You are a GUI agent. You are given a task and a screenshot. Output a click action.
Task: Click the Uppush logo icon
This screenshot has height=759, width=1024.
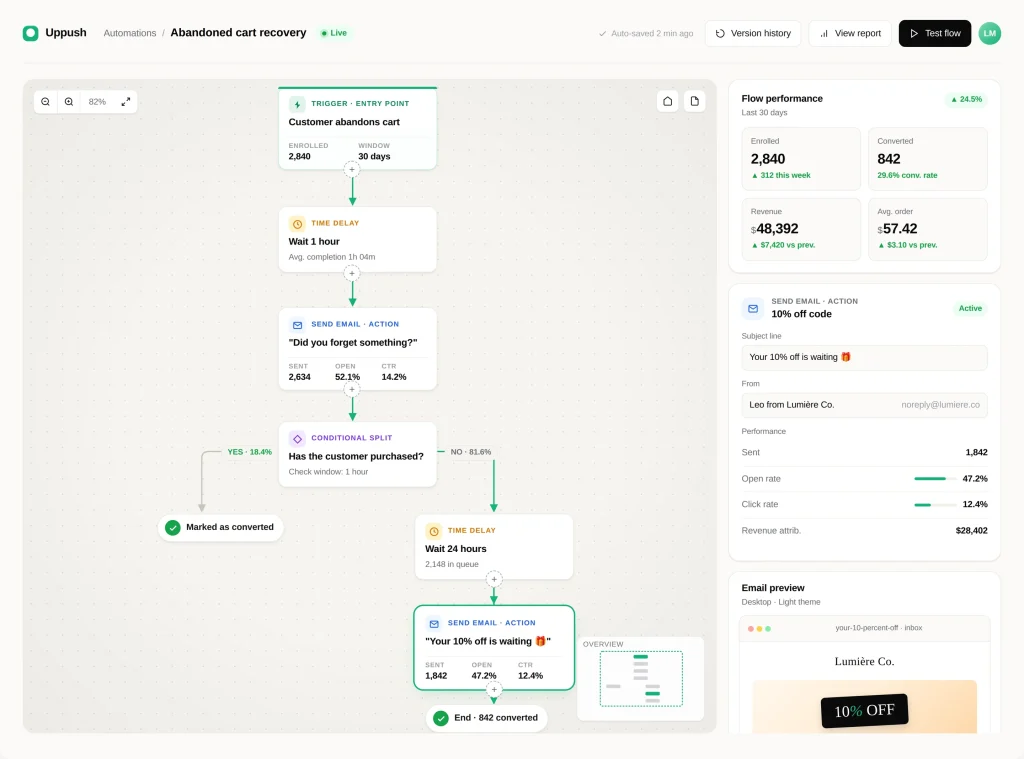[x=31, y=33]
